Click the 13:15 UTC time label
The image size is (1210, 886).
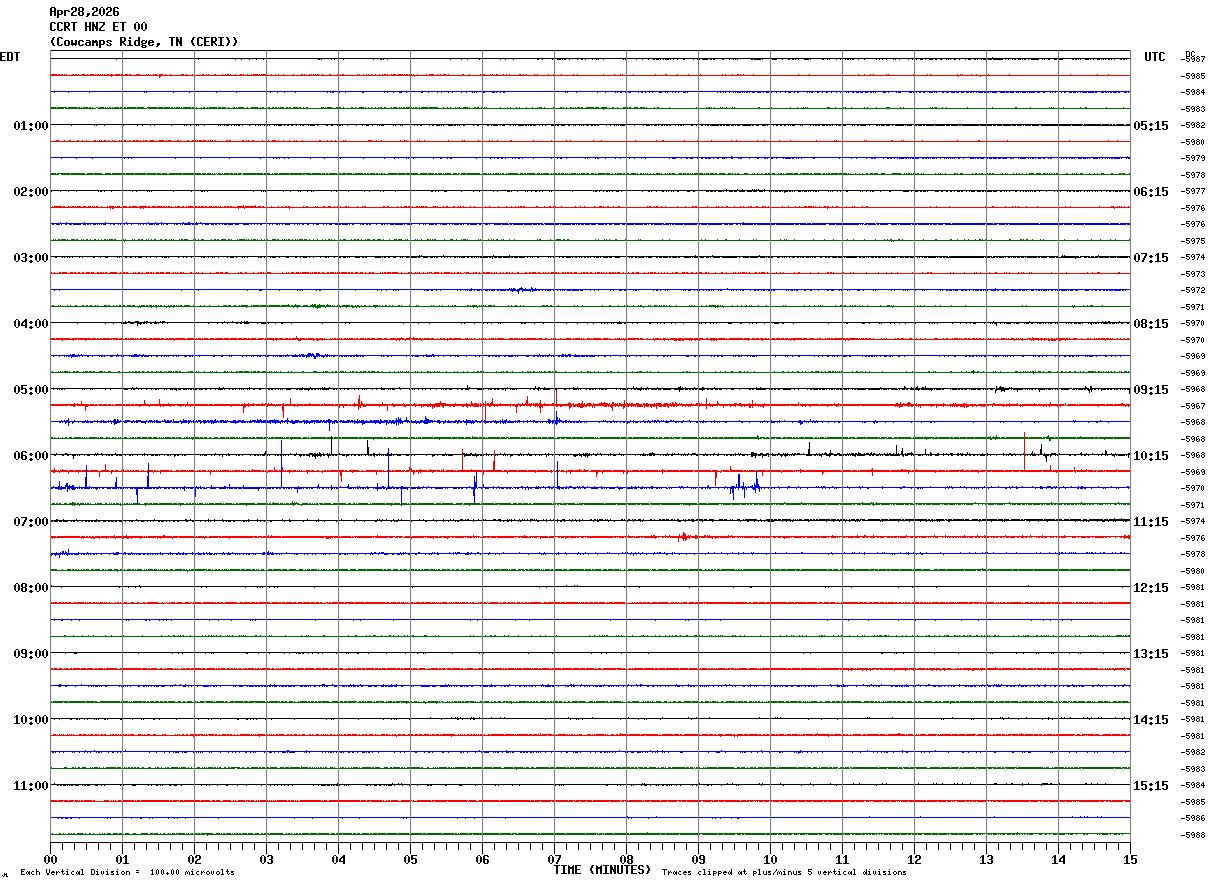(x=1151, y=654)
